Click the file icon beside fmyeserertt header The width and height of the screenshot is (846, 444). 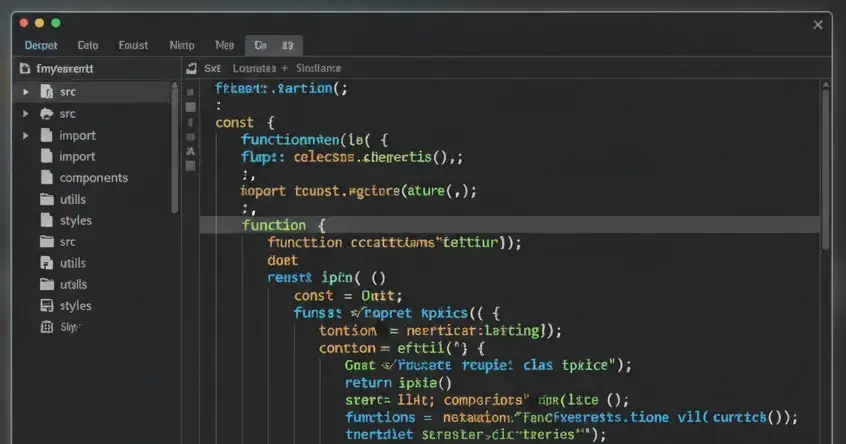[25, 69]
